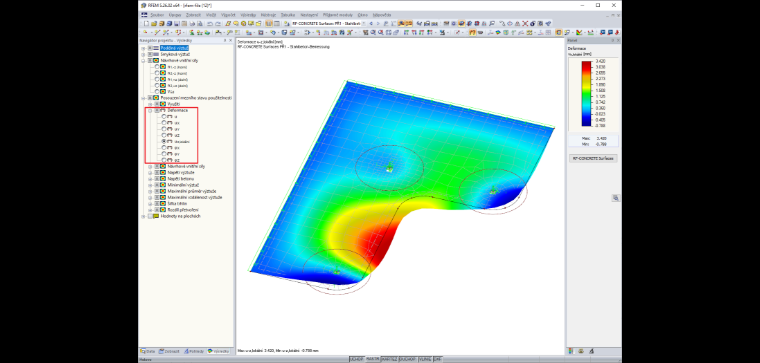Expand the Podélná výztuž tree node
760x363 pixels.
coord(143,48)
